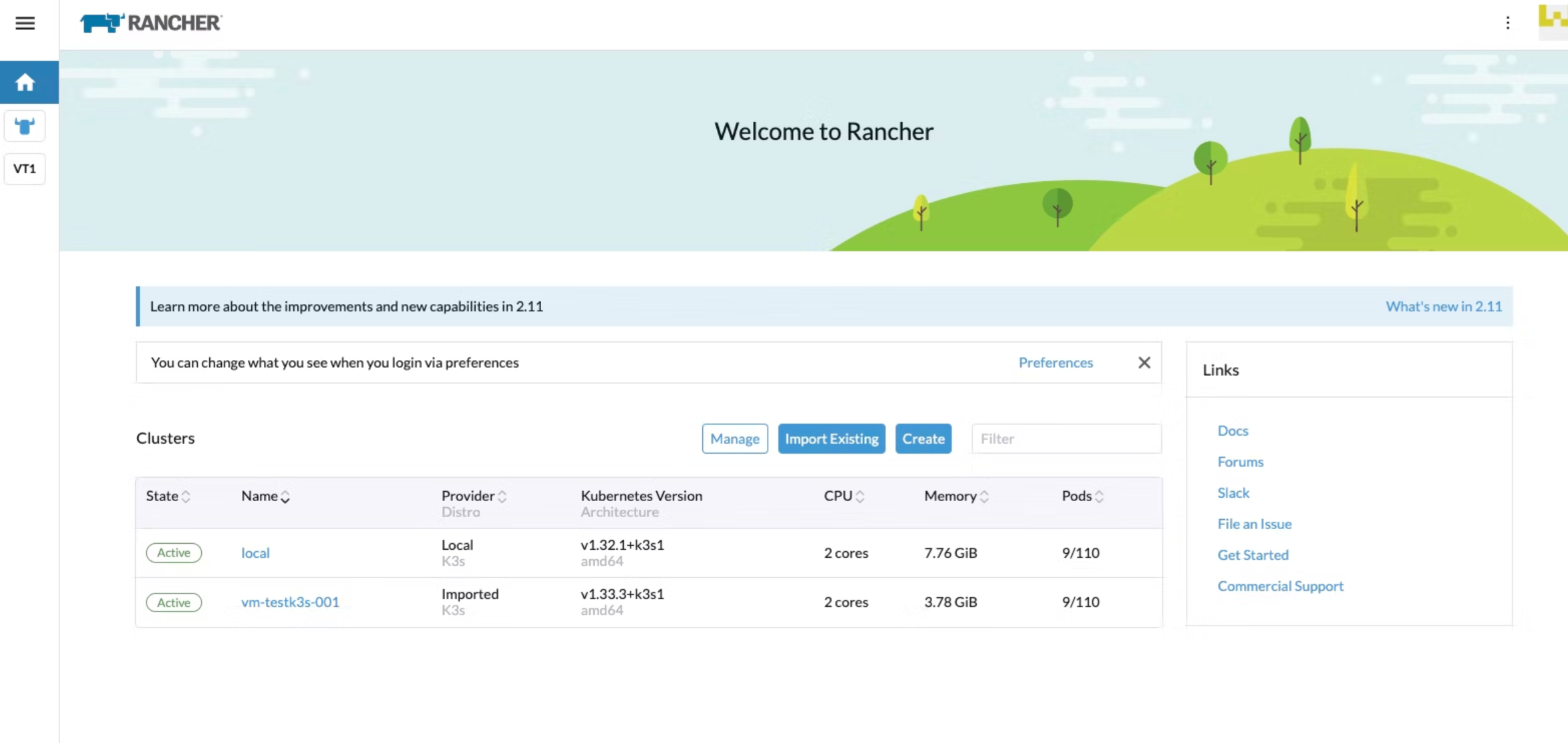Click the Manage clusters button

tap(734, 438)
